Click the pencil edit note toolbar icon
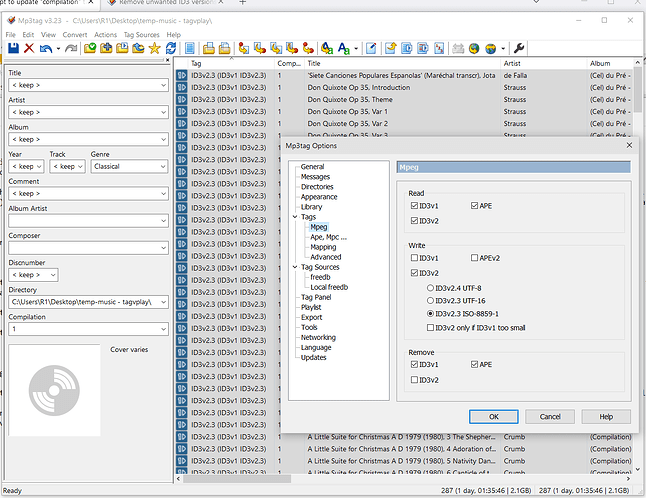 (371, 48)
